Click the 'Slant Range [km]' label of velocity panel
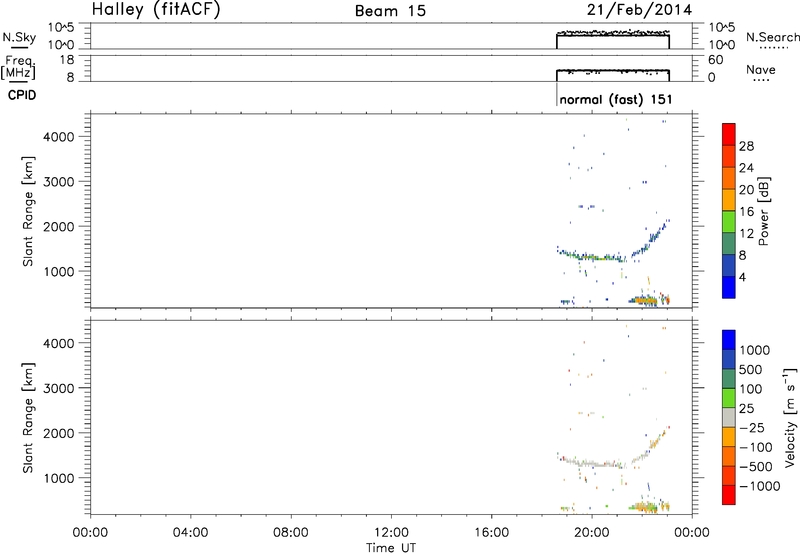The height and width of the screenshot is (554, 800). (28, 418)
